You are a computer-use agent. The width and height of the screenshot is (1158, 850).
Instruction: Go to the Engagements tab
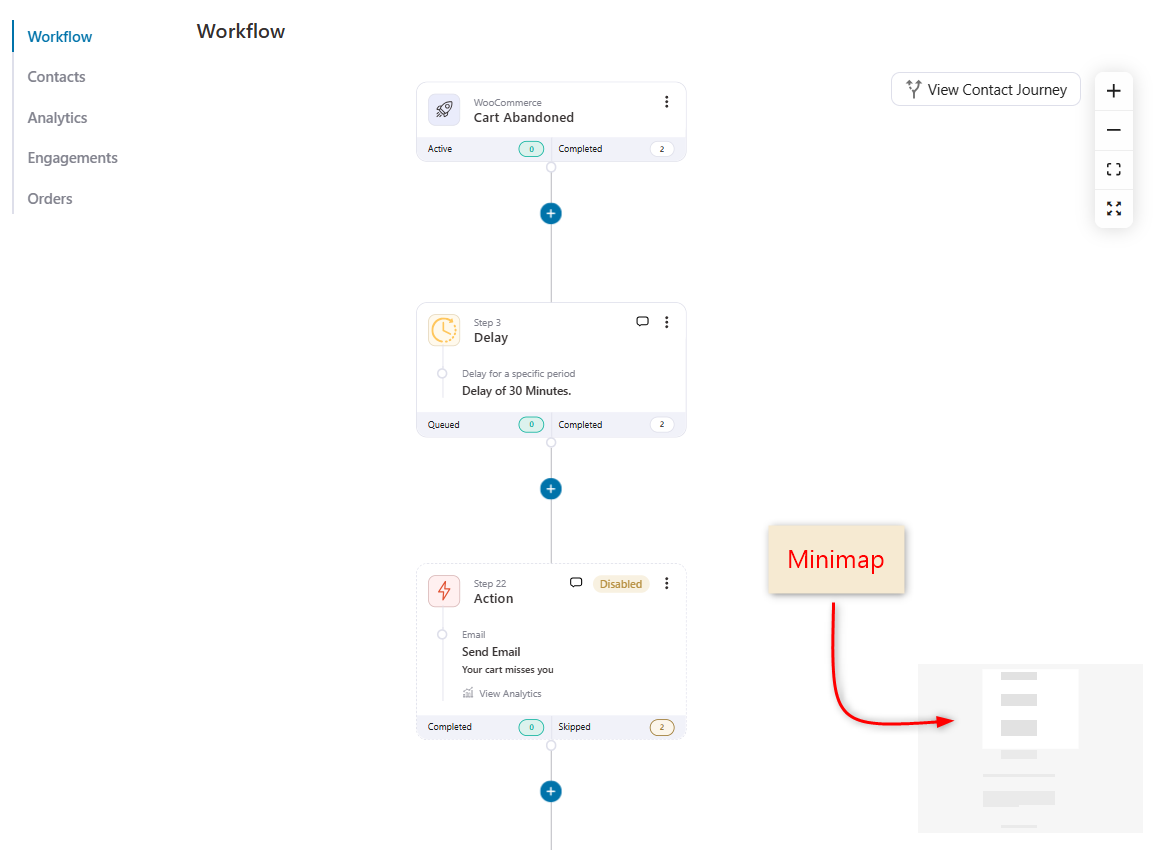tap(72, 158)
